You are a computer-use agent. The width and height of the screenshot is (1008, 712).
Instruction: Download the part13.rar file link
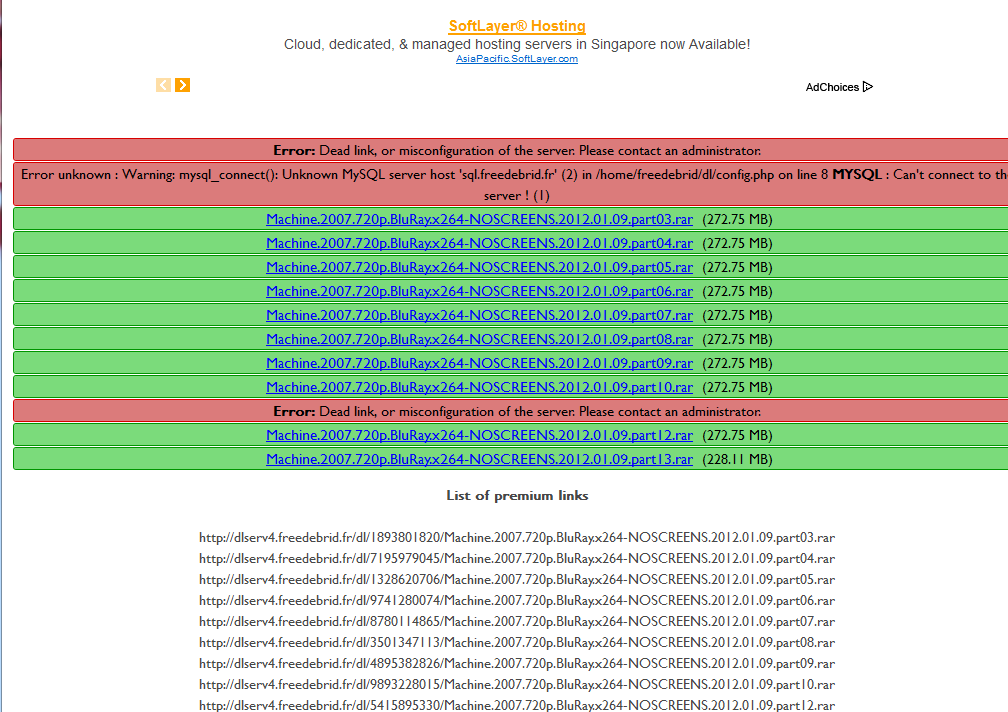(x=480, y=459)
